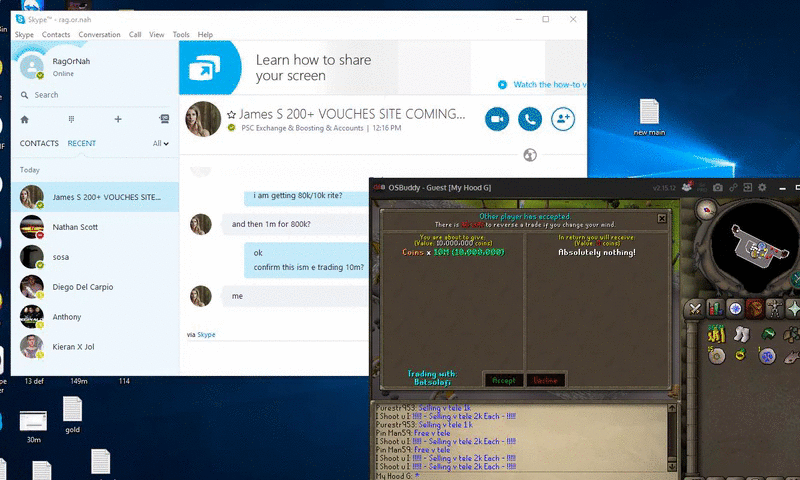Open the Help menu in Skype
The image size is (800, 480).
[205, 35]
